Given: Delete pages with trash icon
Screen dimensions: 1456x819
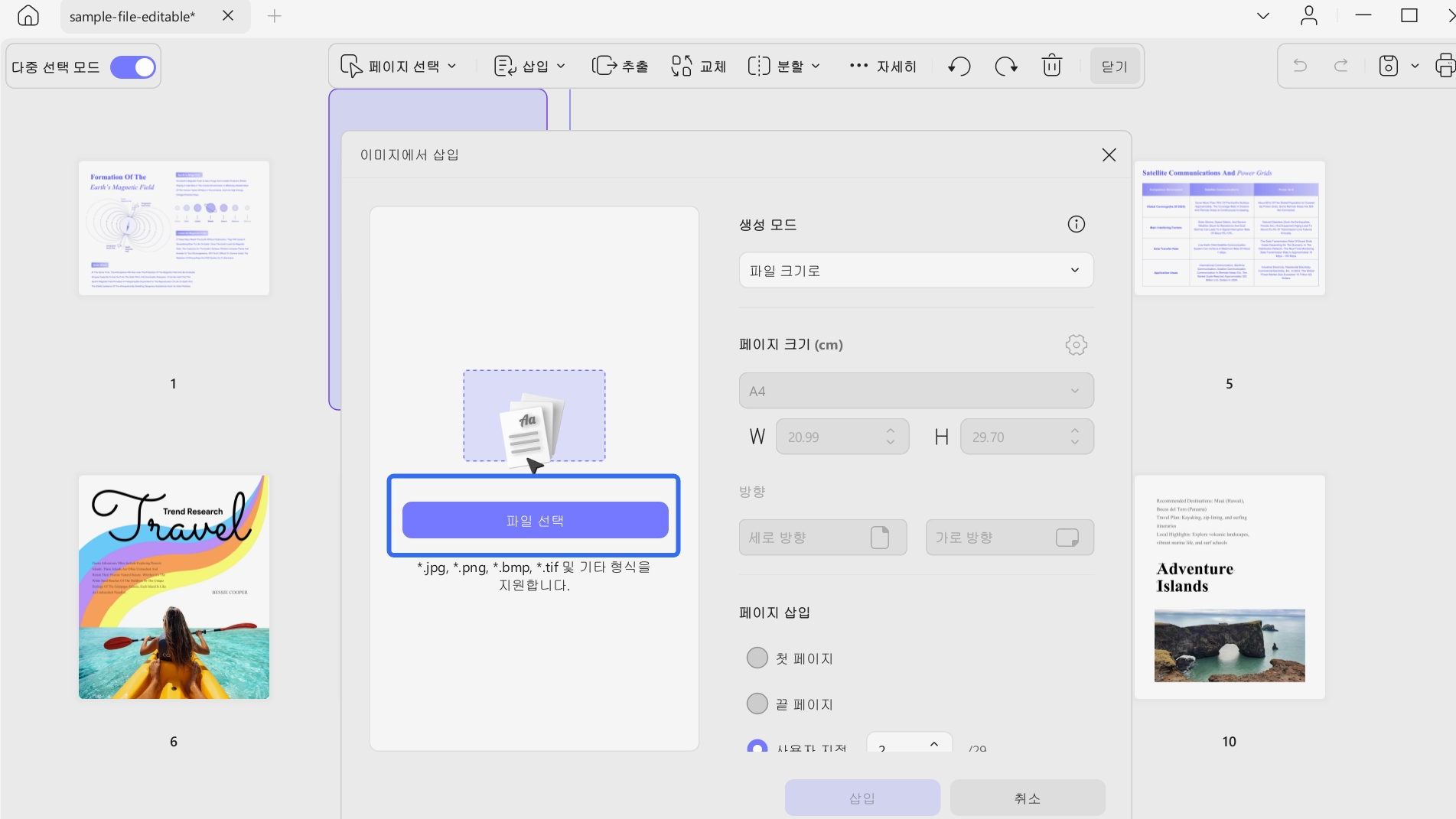Looking at the screenshot, I should (1052, 66).
